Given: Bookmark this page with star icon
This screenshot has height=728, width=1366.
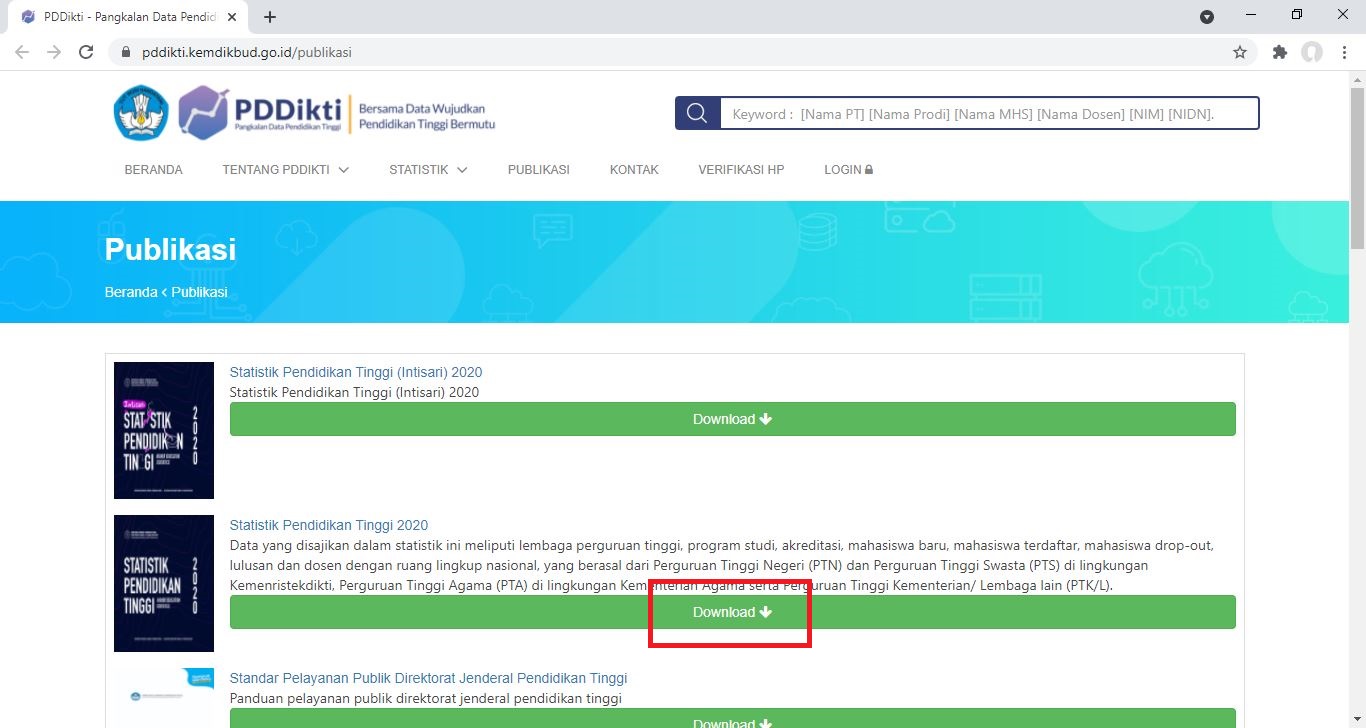Looking at the screenshot, I should [1240, 52].
